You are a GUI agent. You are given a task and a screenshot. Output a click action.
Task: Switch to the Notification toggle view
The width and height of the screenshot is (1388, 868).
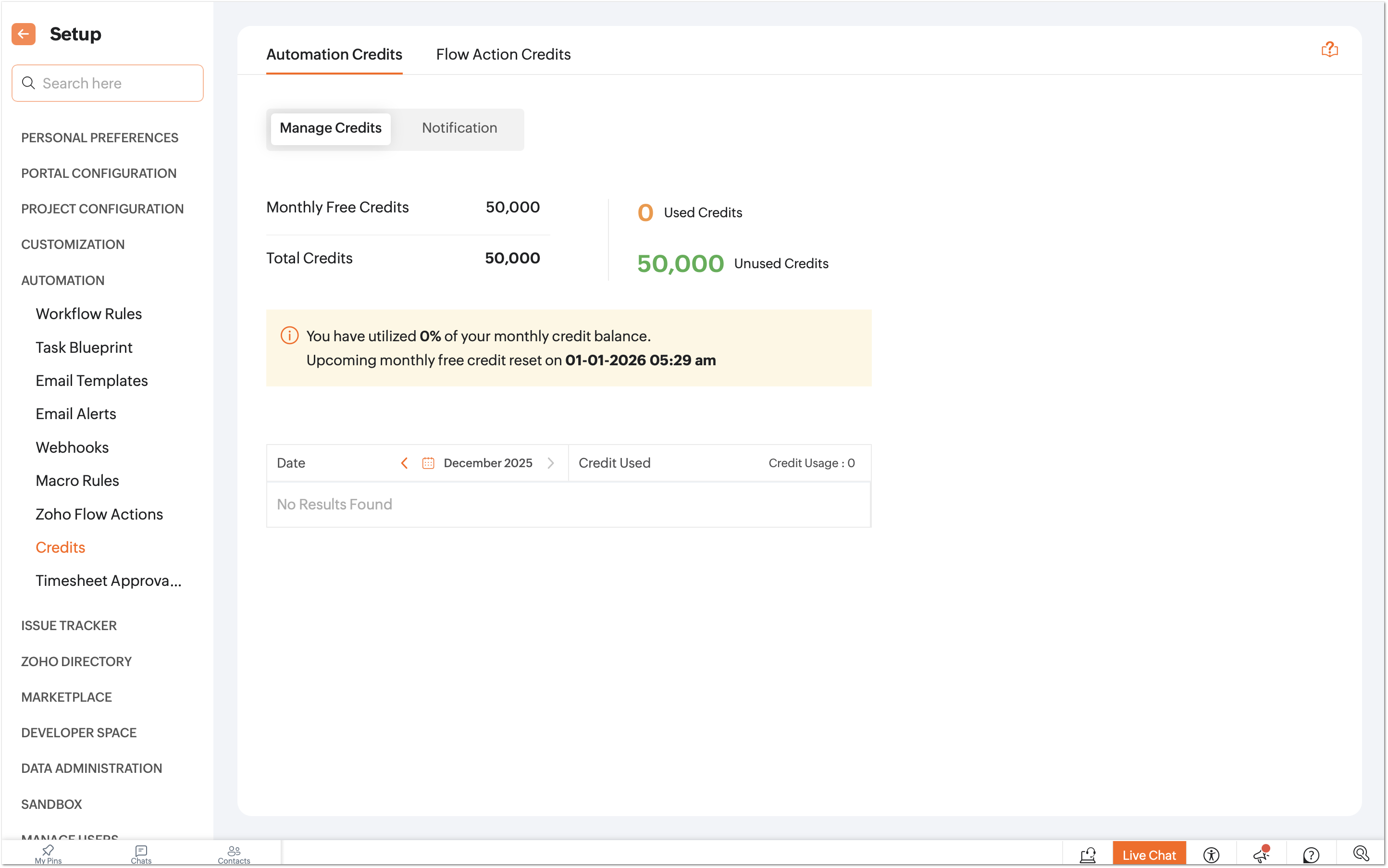click(459, 128)
